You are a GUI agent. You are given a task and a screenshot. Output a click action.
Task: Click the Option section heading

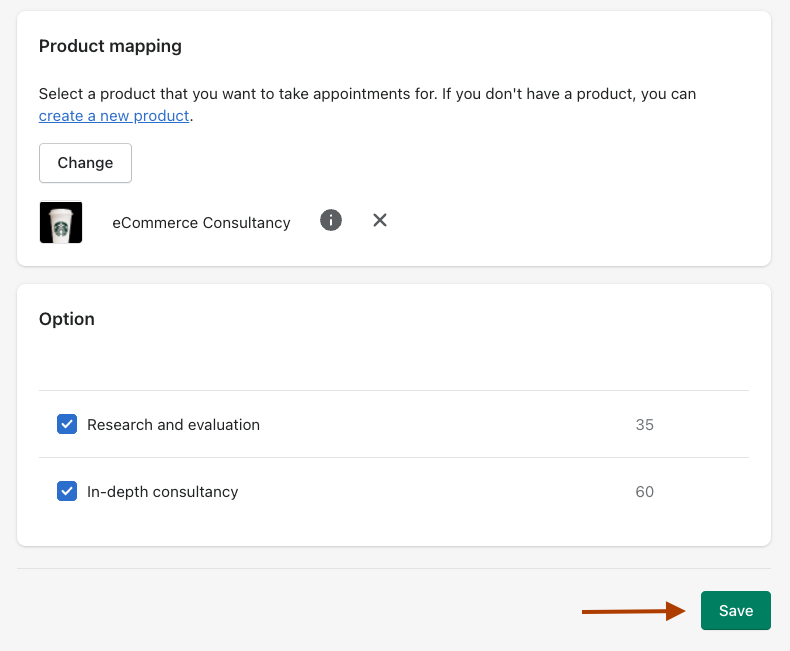coord(67,319)
